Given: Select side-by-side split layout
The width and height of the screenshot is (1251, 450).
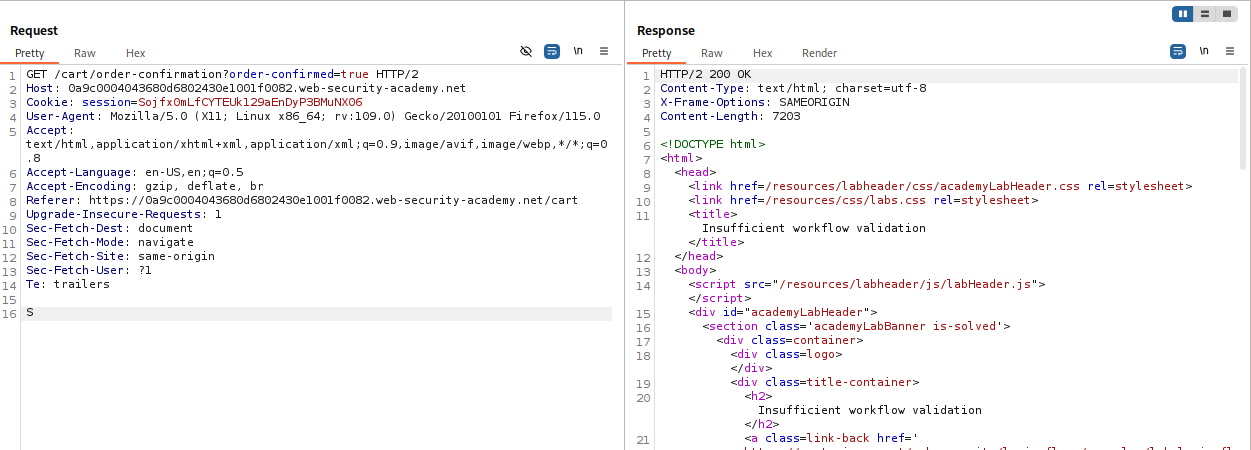Looking at the screenshot, I should click(x=1184, y=13).
